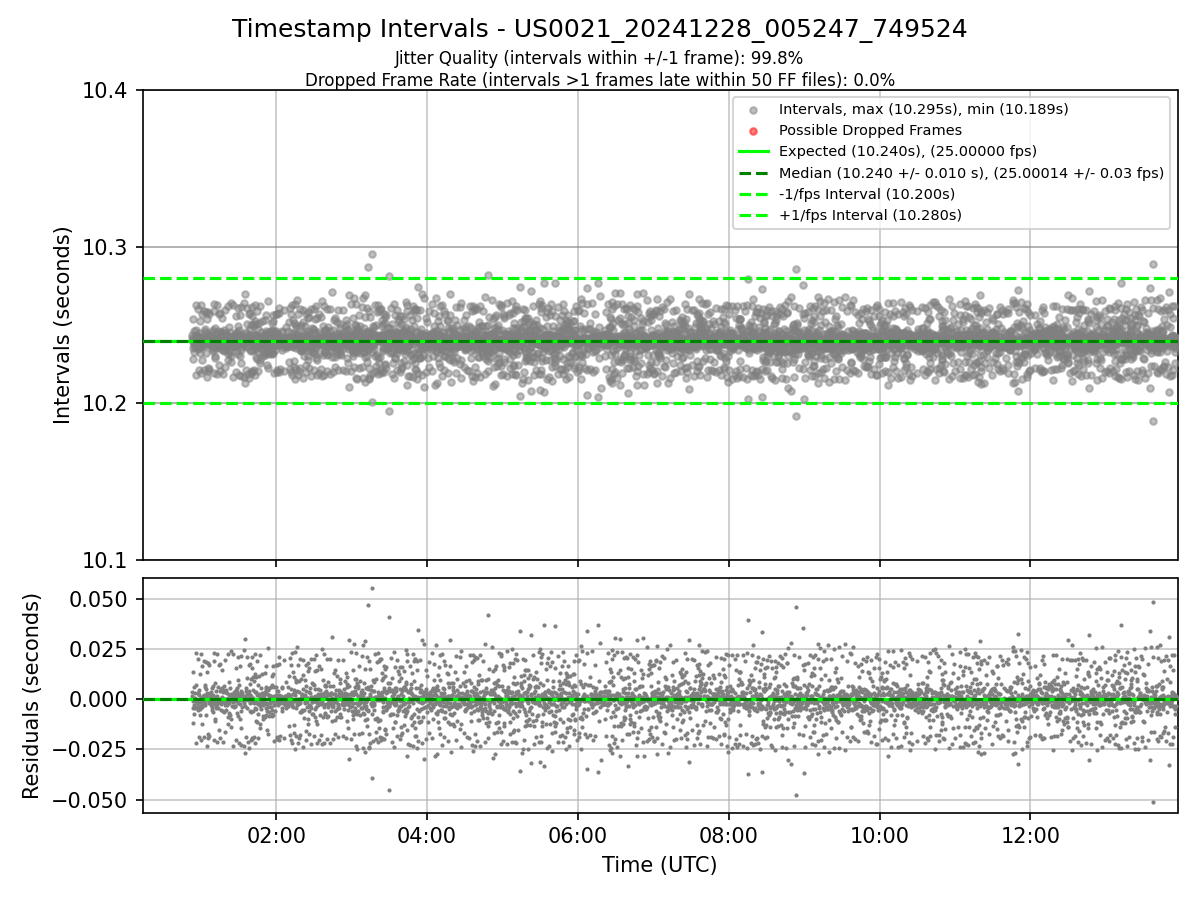Click the 'Intervals (seconds)' y-axis label
Viewport: 1200px width, 900px height.
point(63,325)
